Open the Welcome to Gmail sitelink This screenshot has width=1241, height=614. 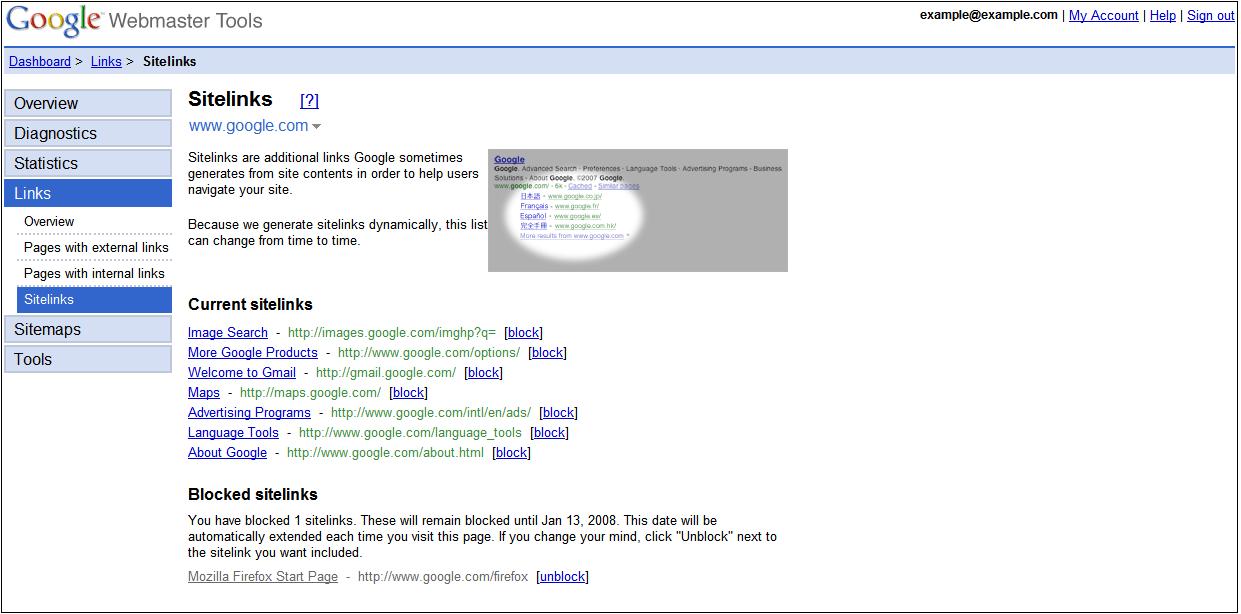242,373
